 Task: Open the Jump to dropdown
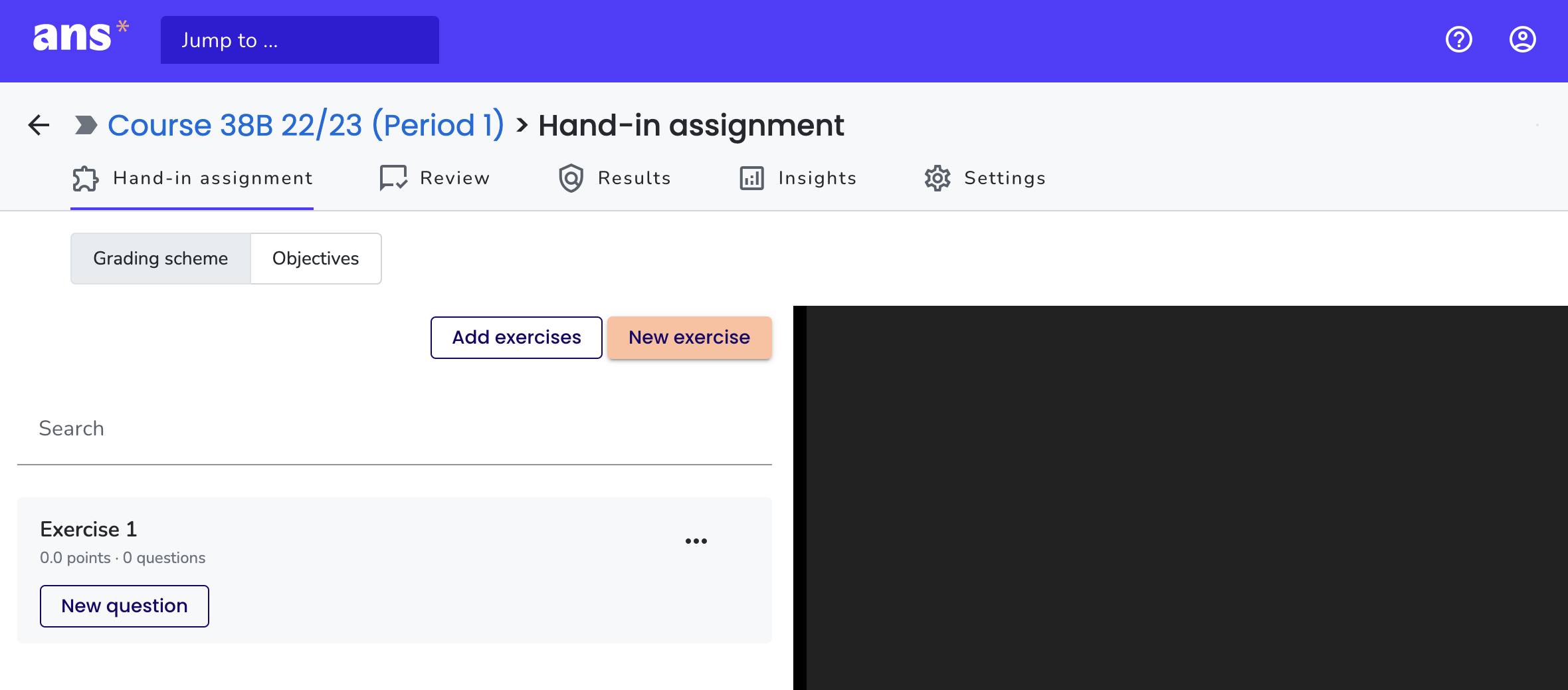300,40
